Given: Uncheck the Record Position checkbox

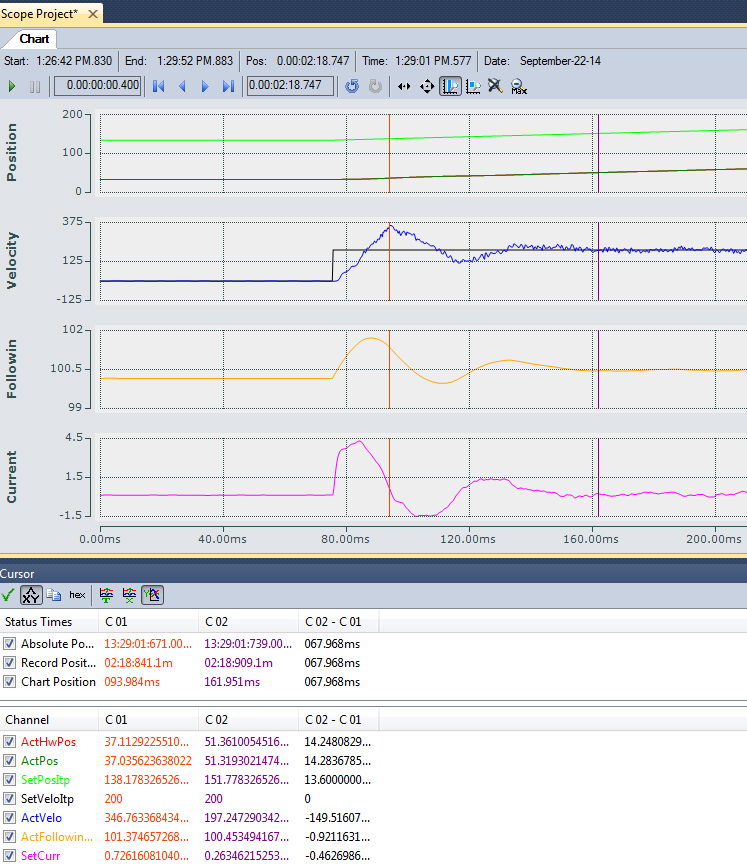Looking at the screenshot, I should click(9, 663).
